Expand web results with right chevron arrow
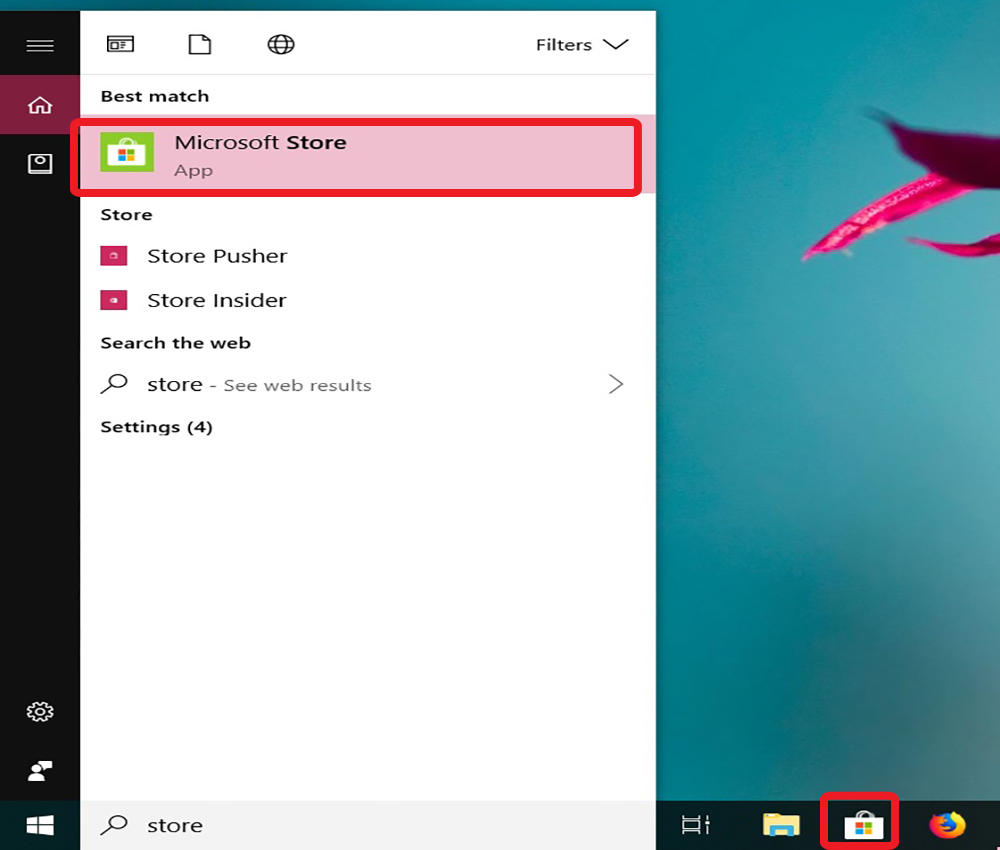 coord(616,384)
